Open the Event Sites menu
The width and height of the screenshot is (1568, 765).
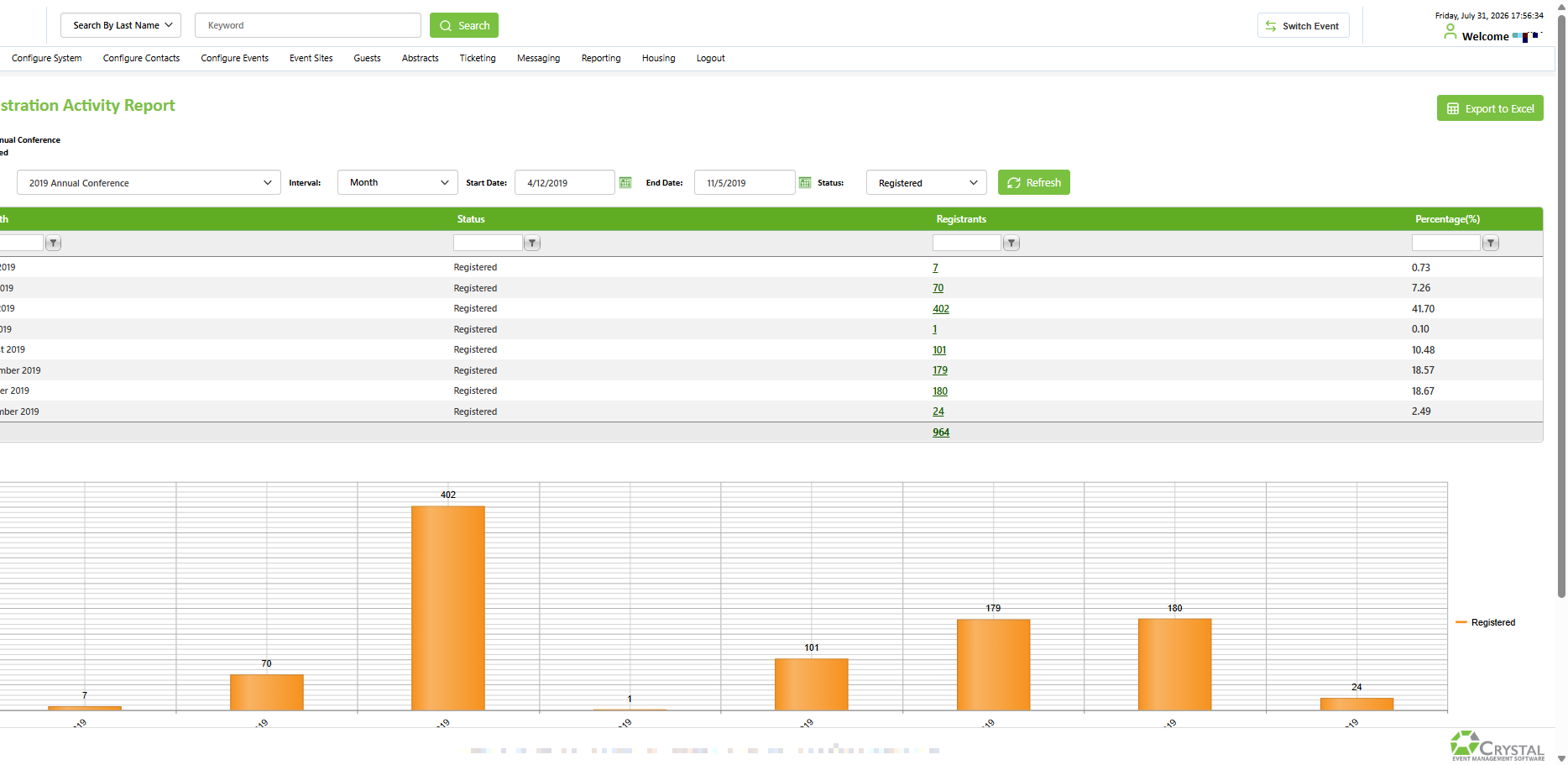point(311,59)
